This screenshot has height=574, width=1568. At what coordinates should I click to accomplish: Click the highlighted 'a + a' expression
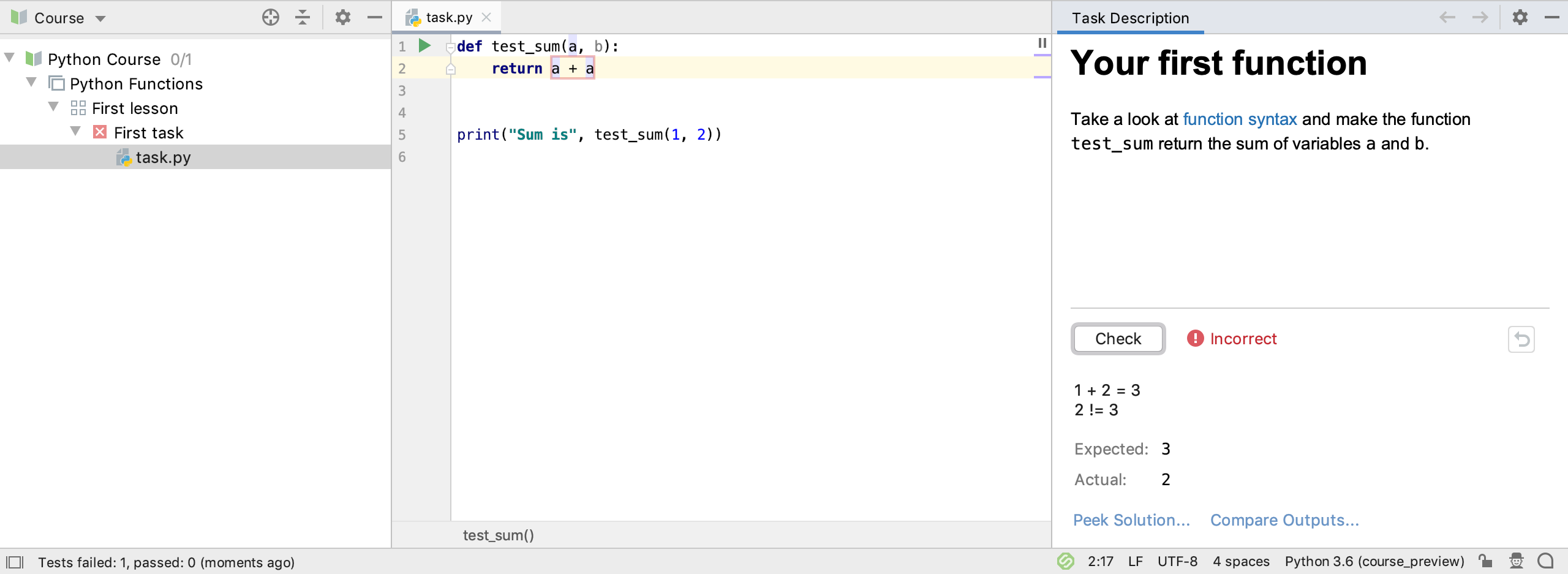coord(573,69)
